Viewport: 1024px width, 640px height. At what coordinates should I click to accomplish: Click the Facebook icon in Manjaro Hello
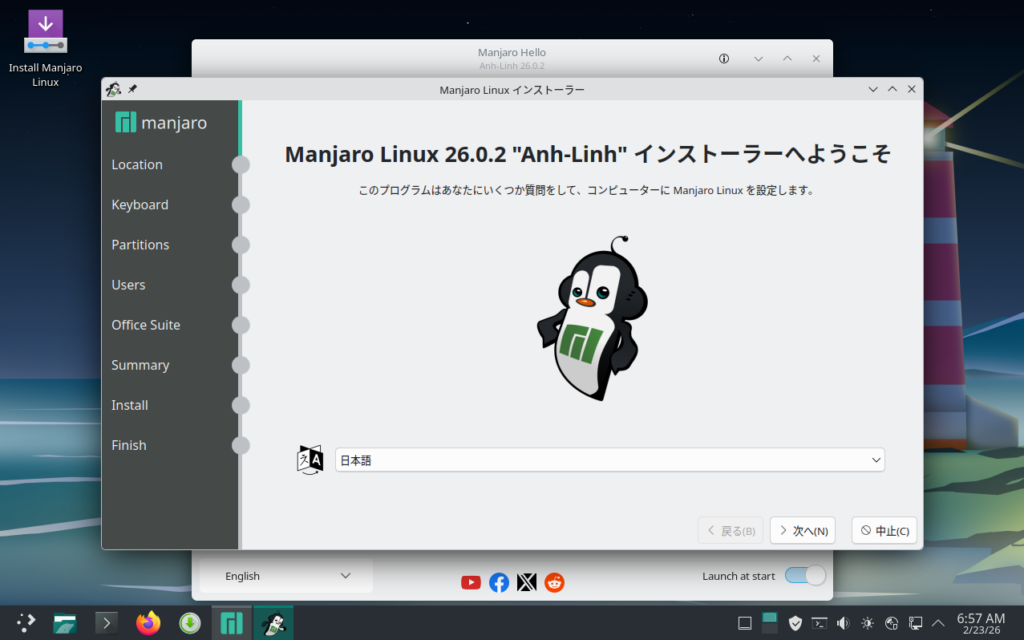coord(499,582)
